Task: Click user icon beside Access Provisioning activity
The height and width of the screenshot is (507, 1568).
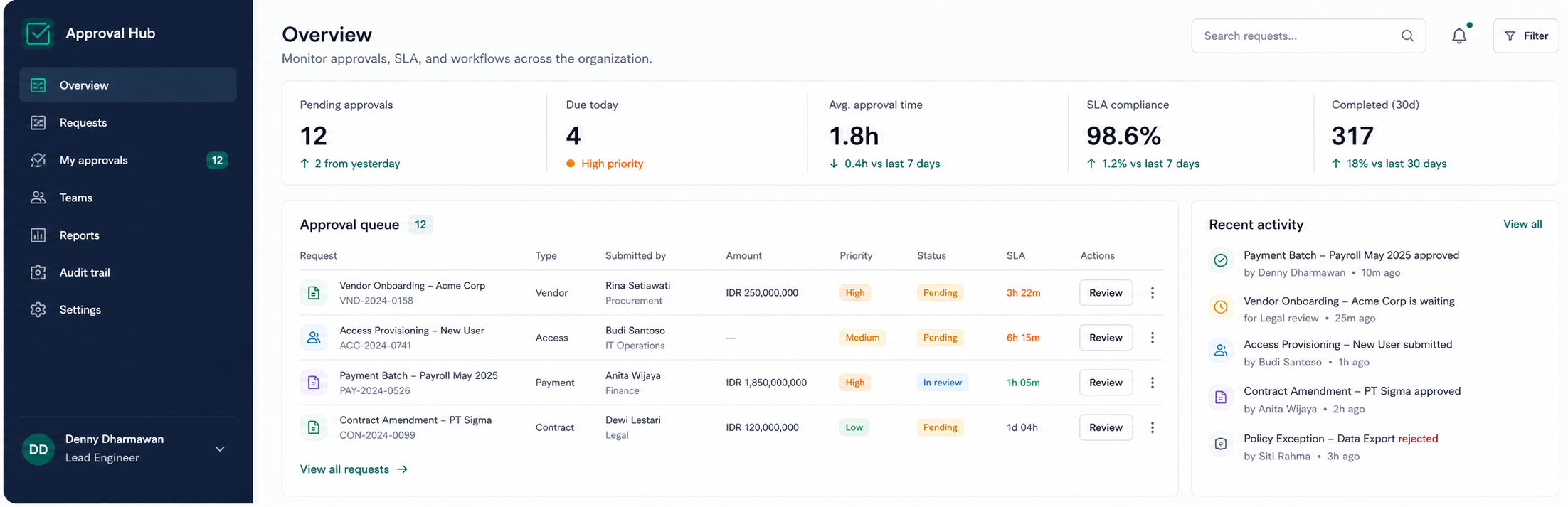Action: 1221,351
